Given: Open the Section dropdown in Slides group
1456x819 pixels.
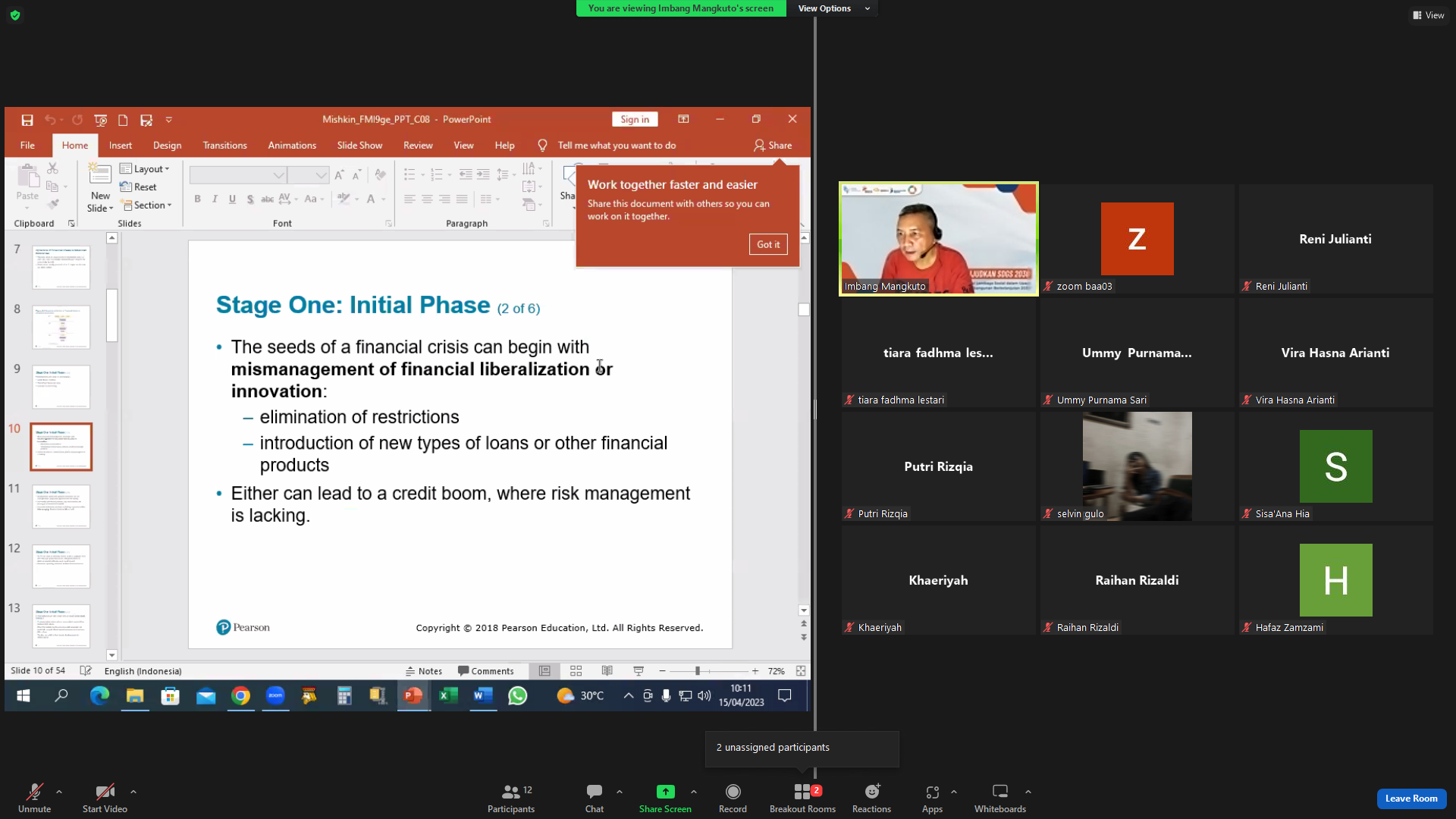Looking at the screenshot, I should pyautogui.click(x=148, y=206).
